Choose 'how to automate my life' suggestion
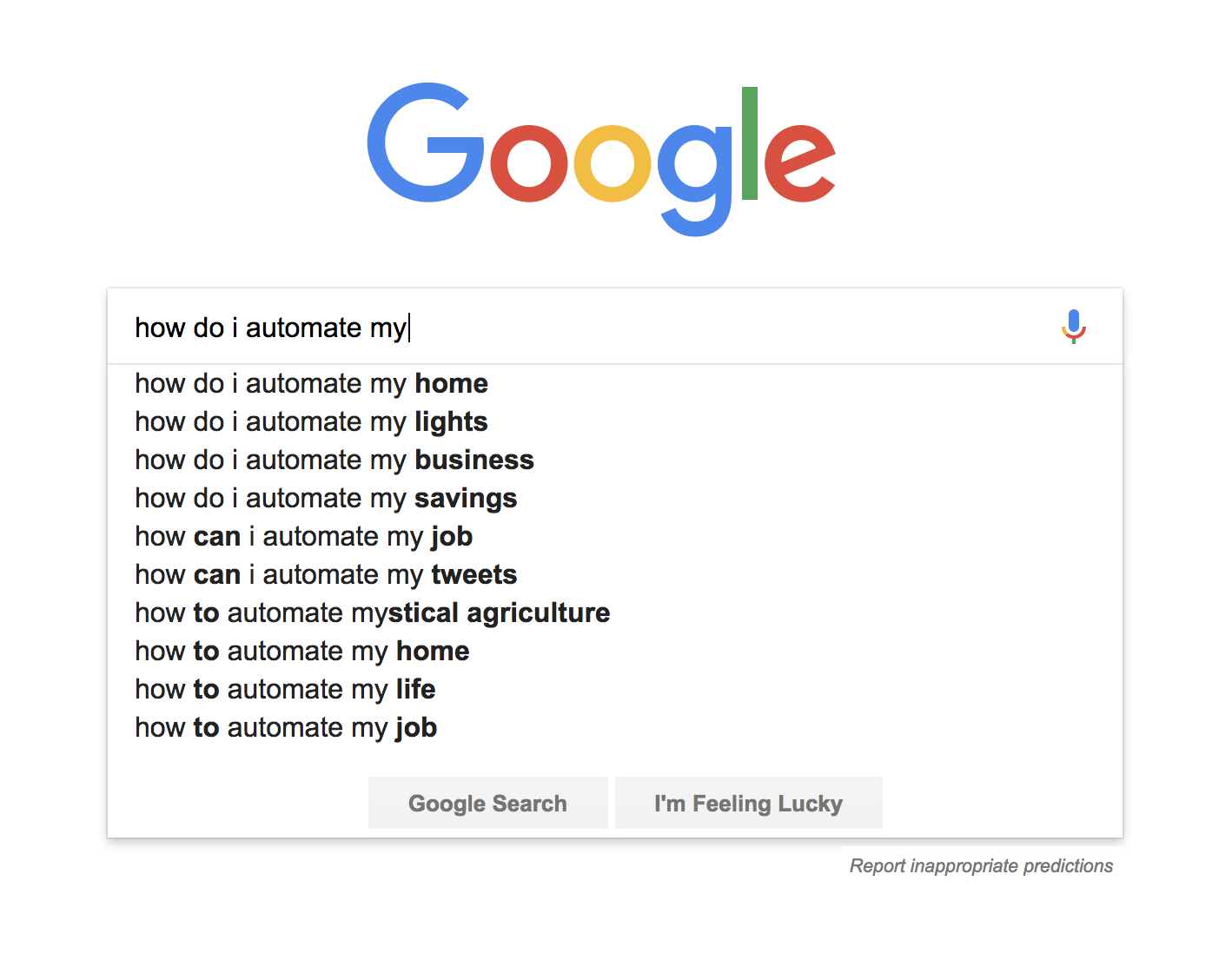The width and height of the screenshot is (1232, 980). (615, 689)
